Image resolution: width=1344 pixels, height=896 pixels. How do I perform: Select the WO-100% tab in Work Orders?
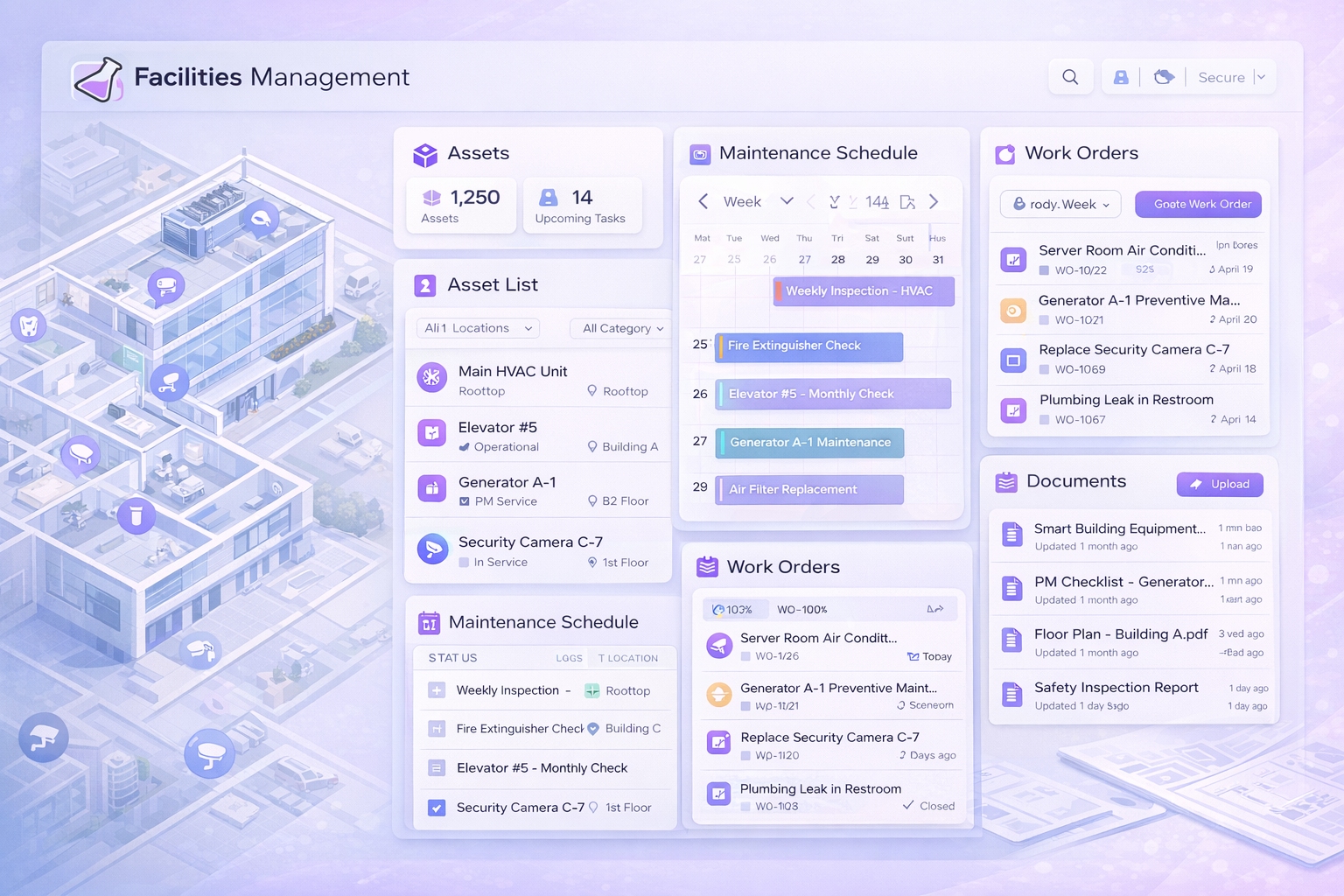(801, 609)
